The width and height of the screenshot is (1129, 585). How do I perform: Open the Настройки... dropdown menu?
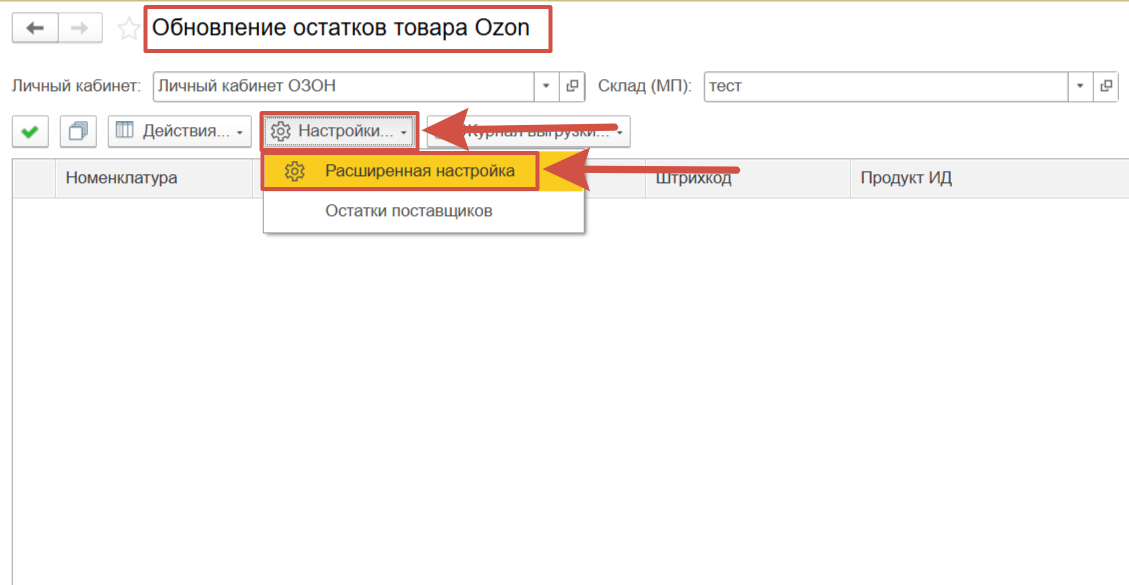340,131
